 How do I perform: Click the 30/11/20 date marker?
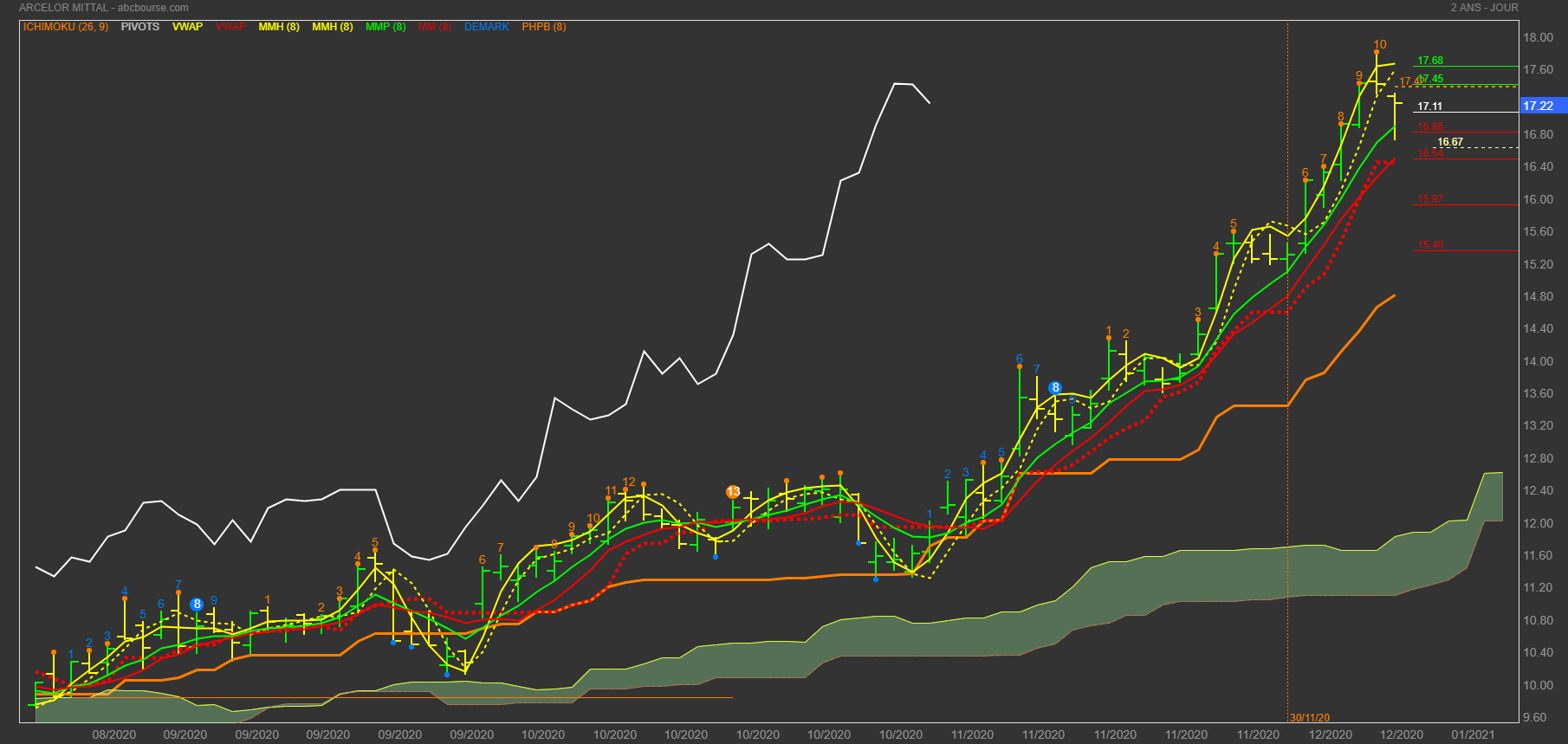click(x=1310, y=718)
